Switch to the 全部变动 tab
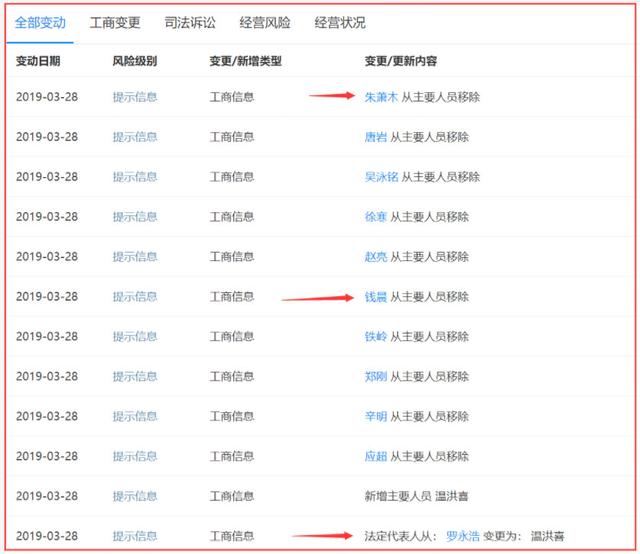Viewport: 640px width, 554px height. [x=40, y=22]
